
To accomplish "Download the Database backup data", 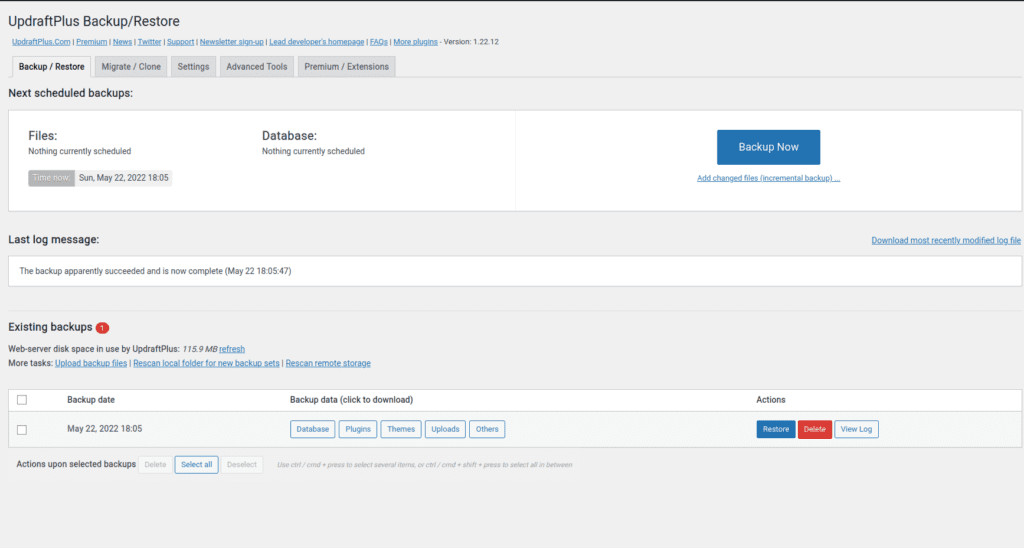I will [x=312, y=429].
